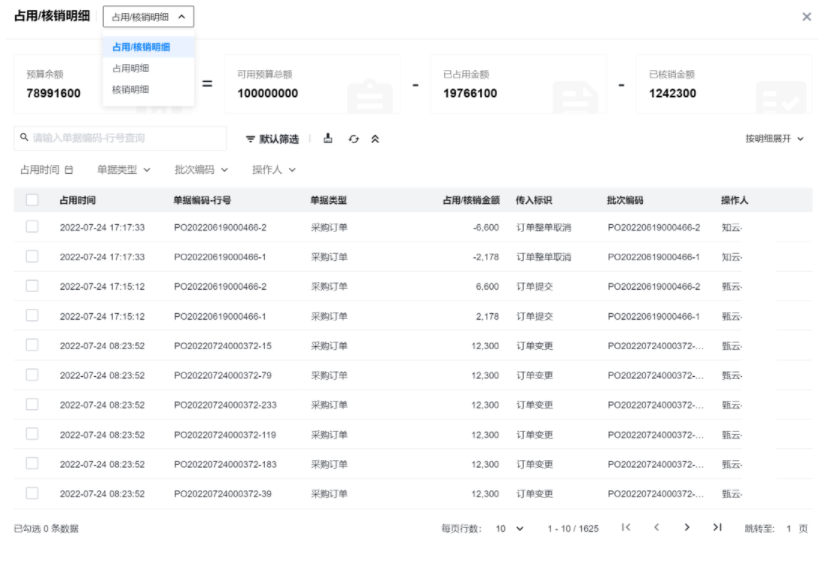Click 操作人 column header
This screenshot has width=834, height=571.
(x=734, y=200)
